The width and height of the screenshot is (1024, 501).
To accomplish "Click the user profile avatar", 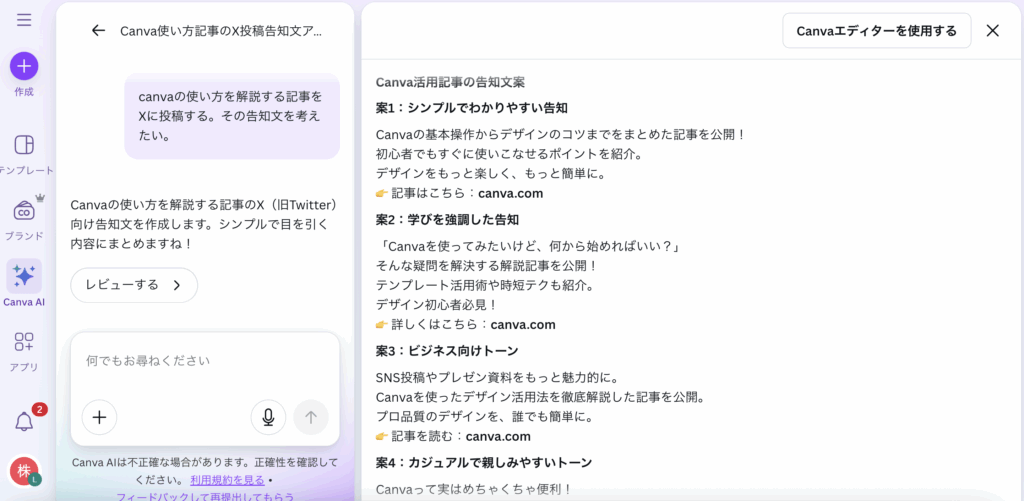I will [24, 470].
